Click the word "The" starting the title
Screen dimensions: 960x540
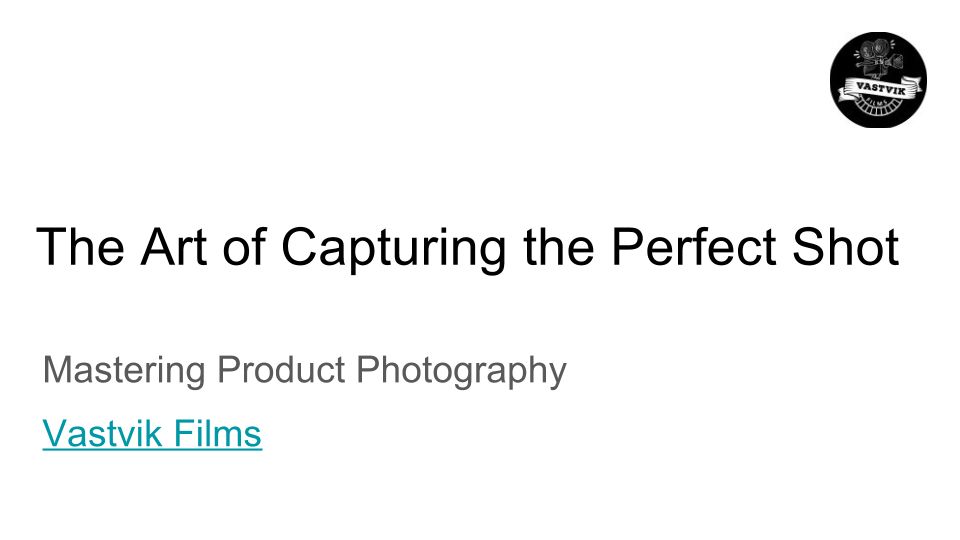tap(78, 247)
